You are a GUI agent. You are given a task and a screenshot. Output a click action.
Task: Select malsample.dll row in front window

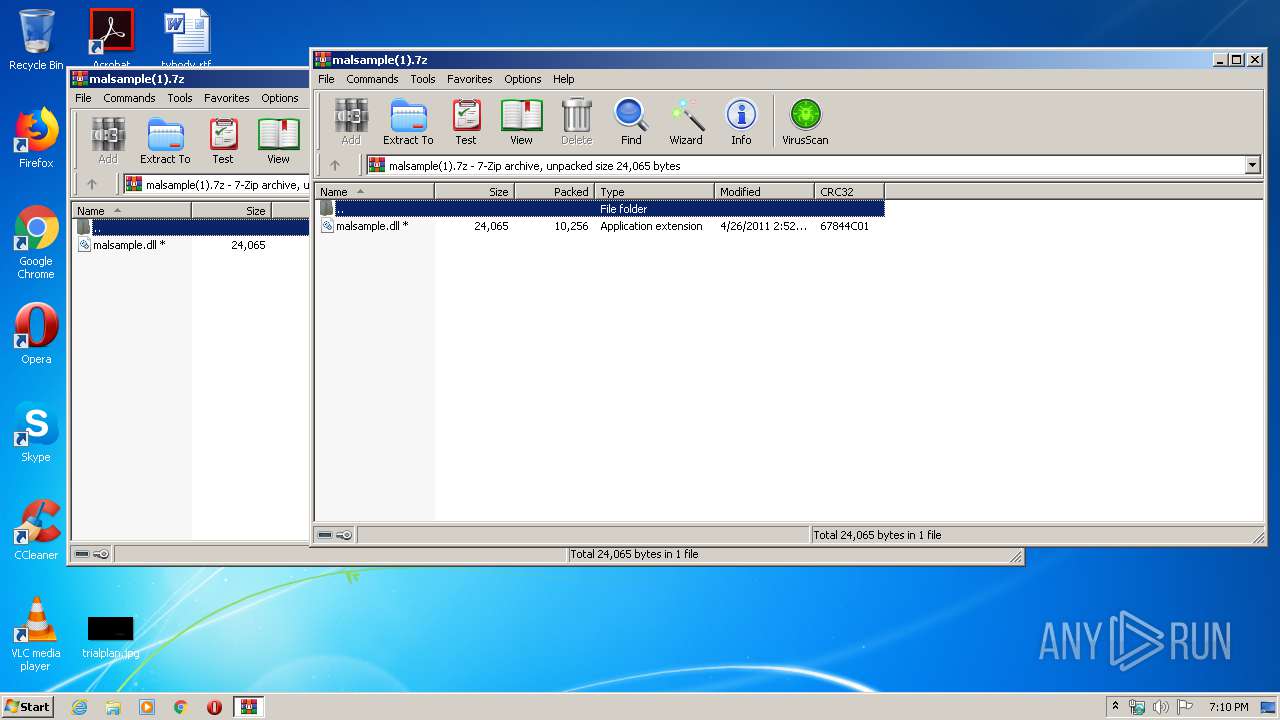click(600, 226)
